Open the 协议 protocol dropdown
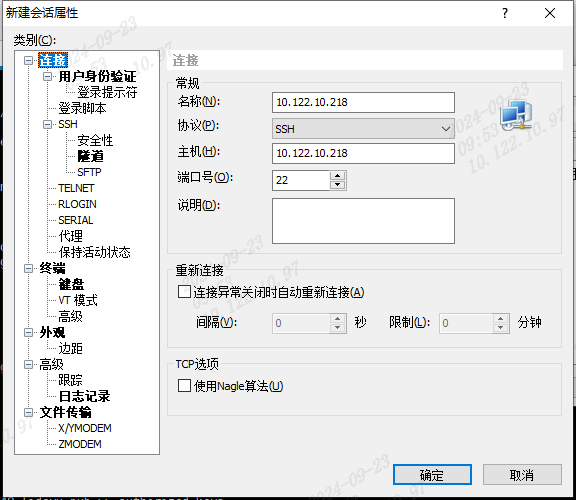Image resolution: width=576 pixels, height=500 pixels. 363,129
